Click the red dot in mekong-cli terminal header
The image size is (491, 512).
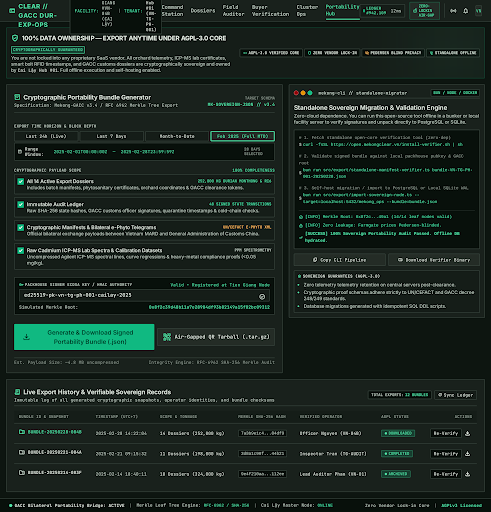296,93
